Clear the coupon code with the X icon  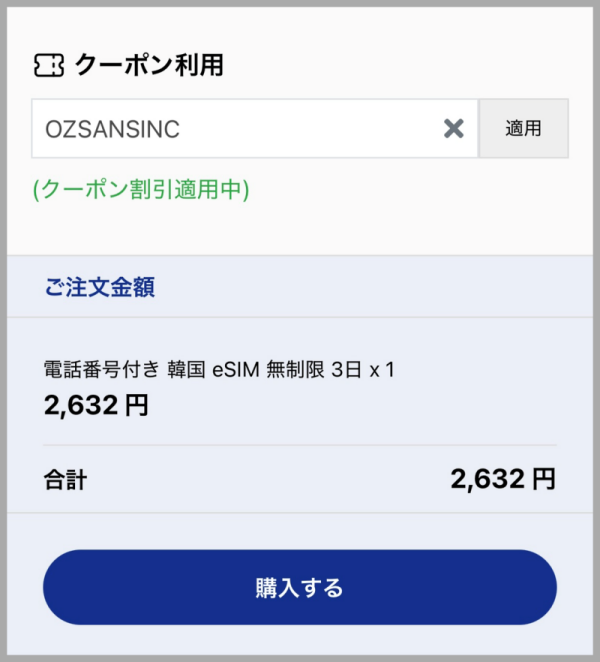coord(454,128)
